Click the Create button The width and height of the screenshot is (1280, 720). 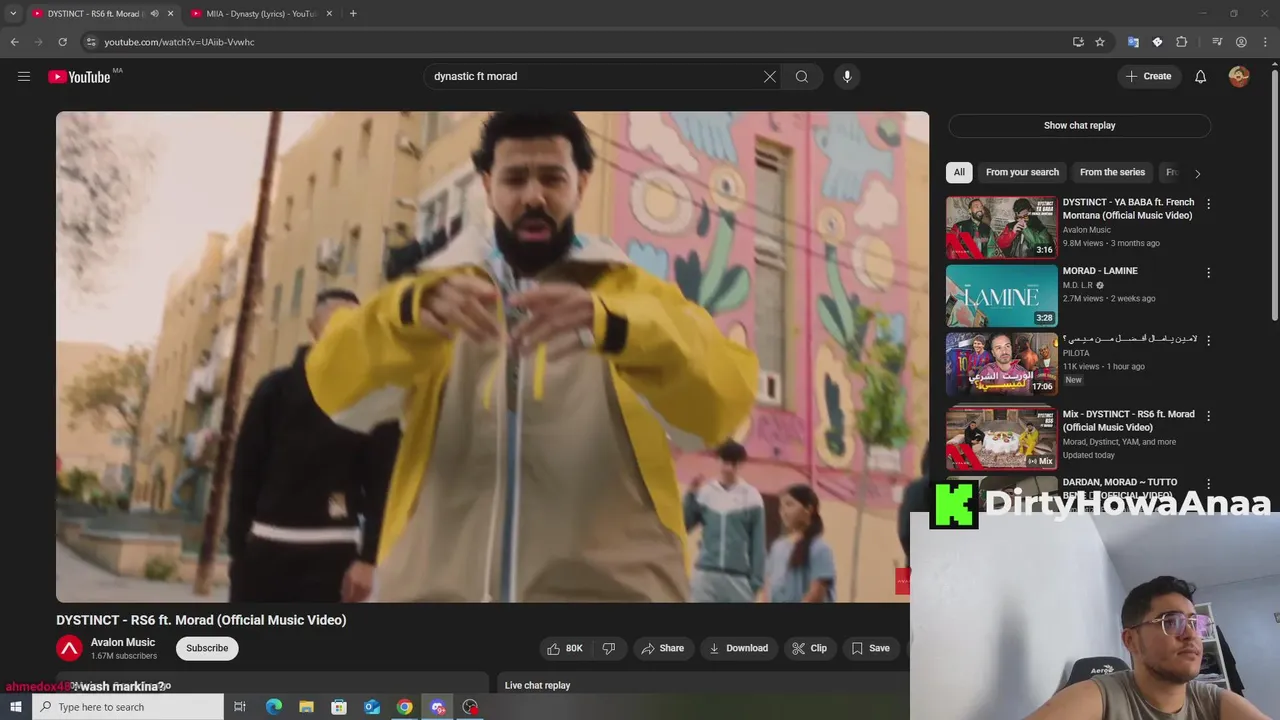[1148, 76]
